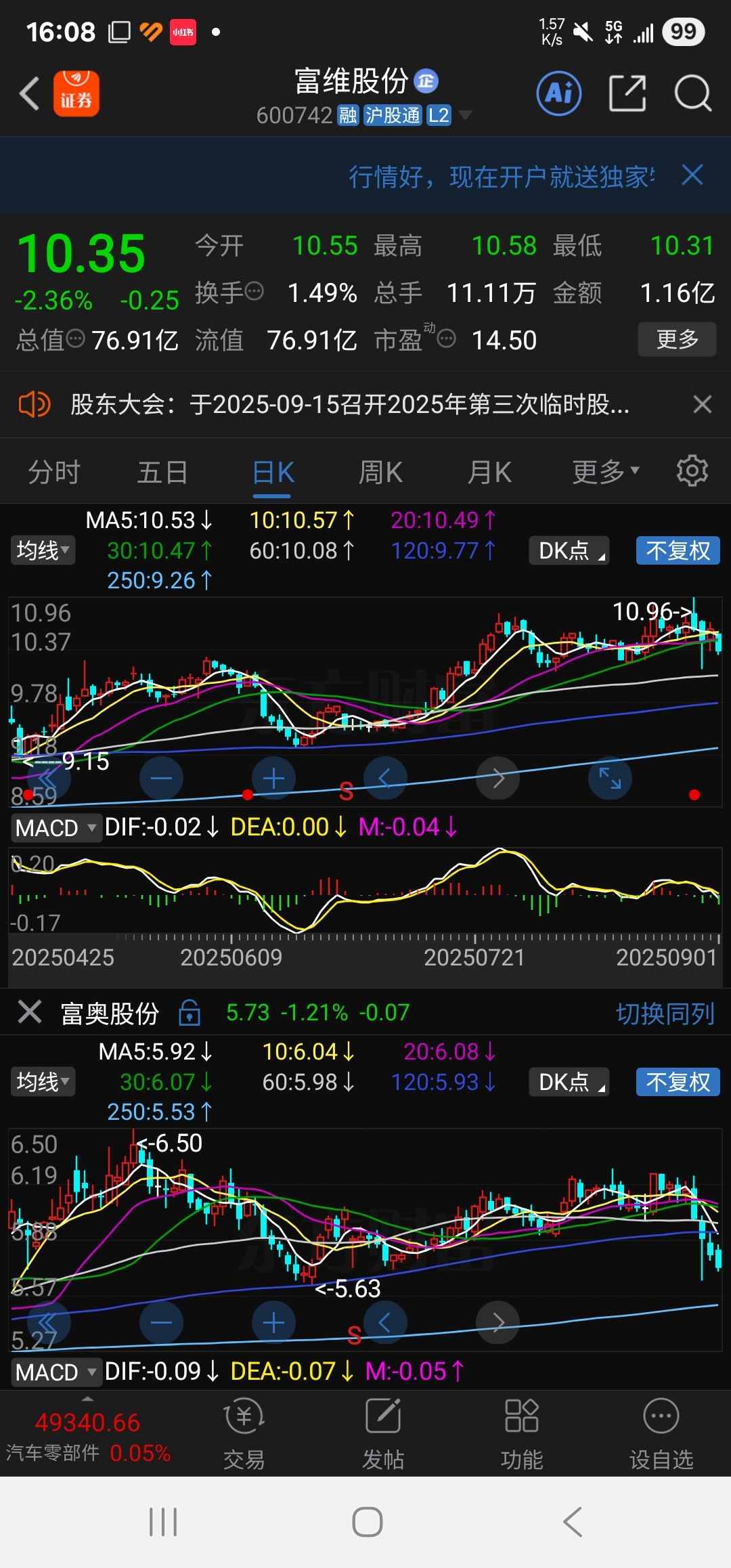
Task: Open the orange 证券 brokerage icon
Action: pyautogui.click(x=76, y=93)
